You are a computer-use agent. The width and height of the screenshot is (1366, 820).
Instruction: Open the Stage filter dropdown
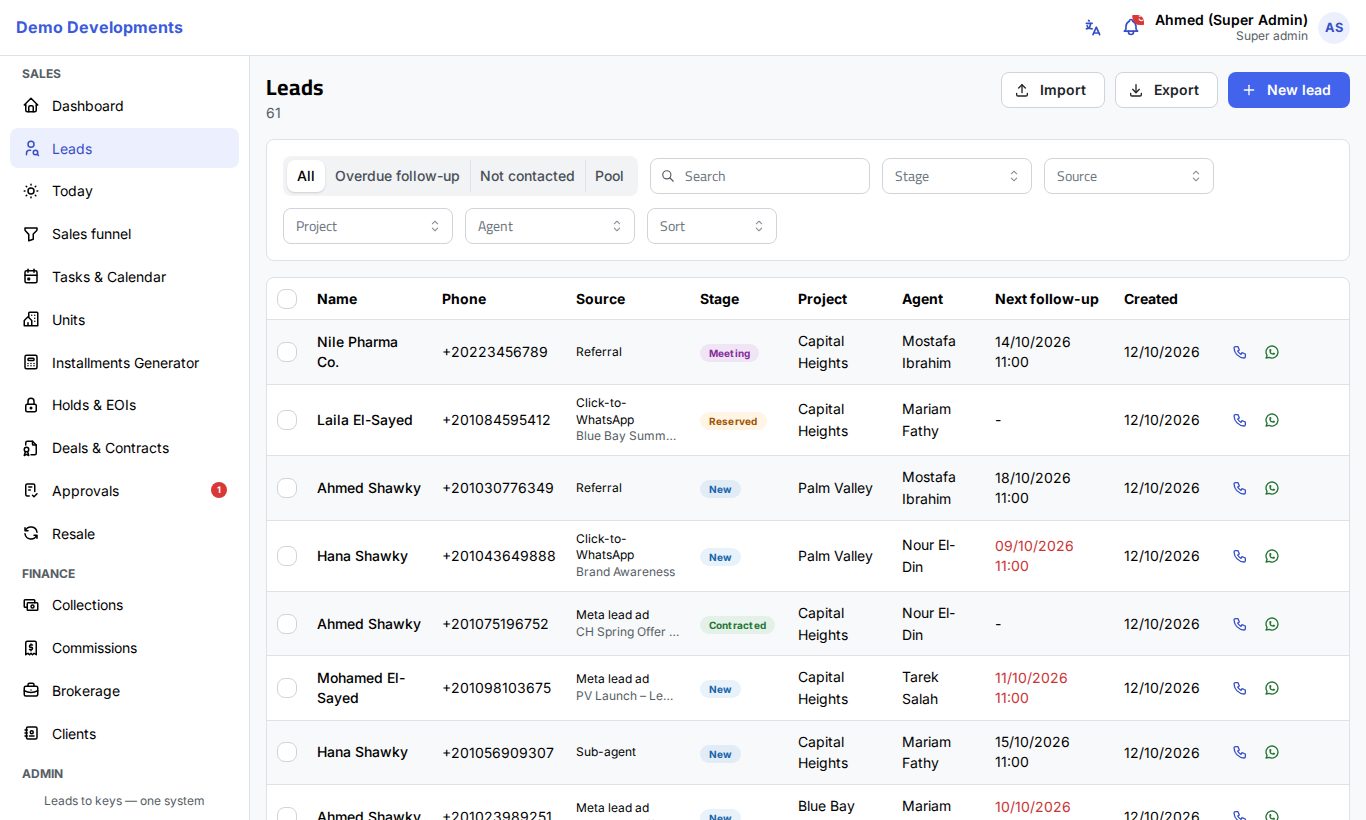pos(957,176)
